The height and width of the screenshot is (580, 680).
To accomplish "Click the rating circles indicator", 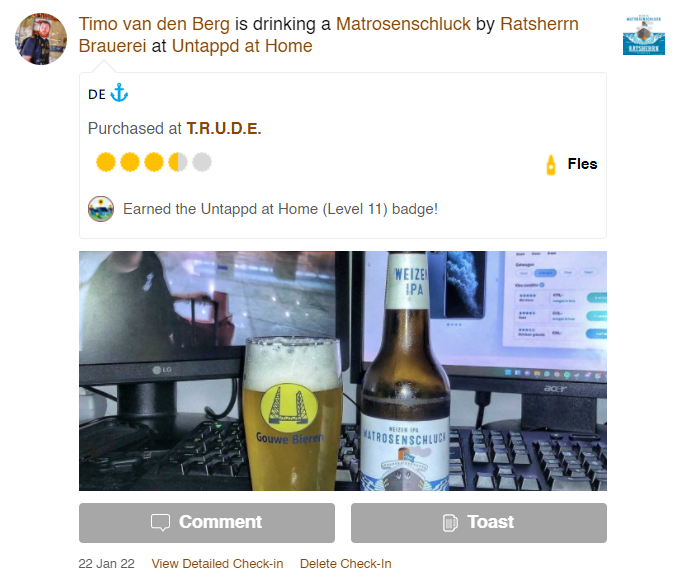I will click(154, 162).
